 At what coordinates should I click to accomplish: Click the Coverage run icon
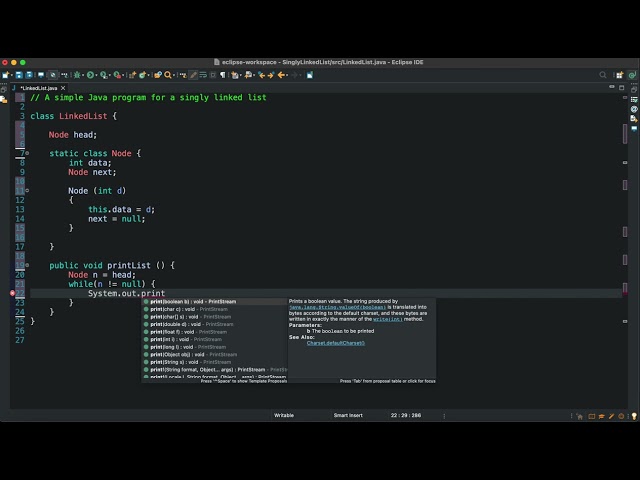tap(104, 75)
